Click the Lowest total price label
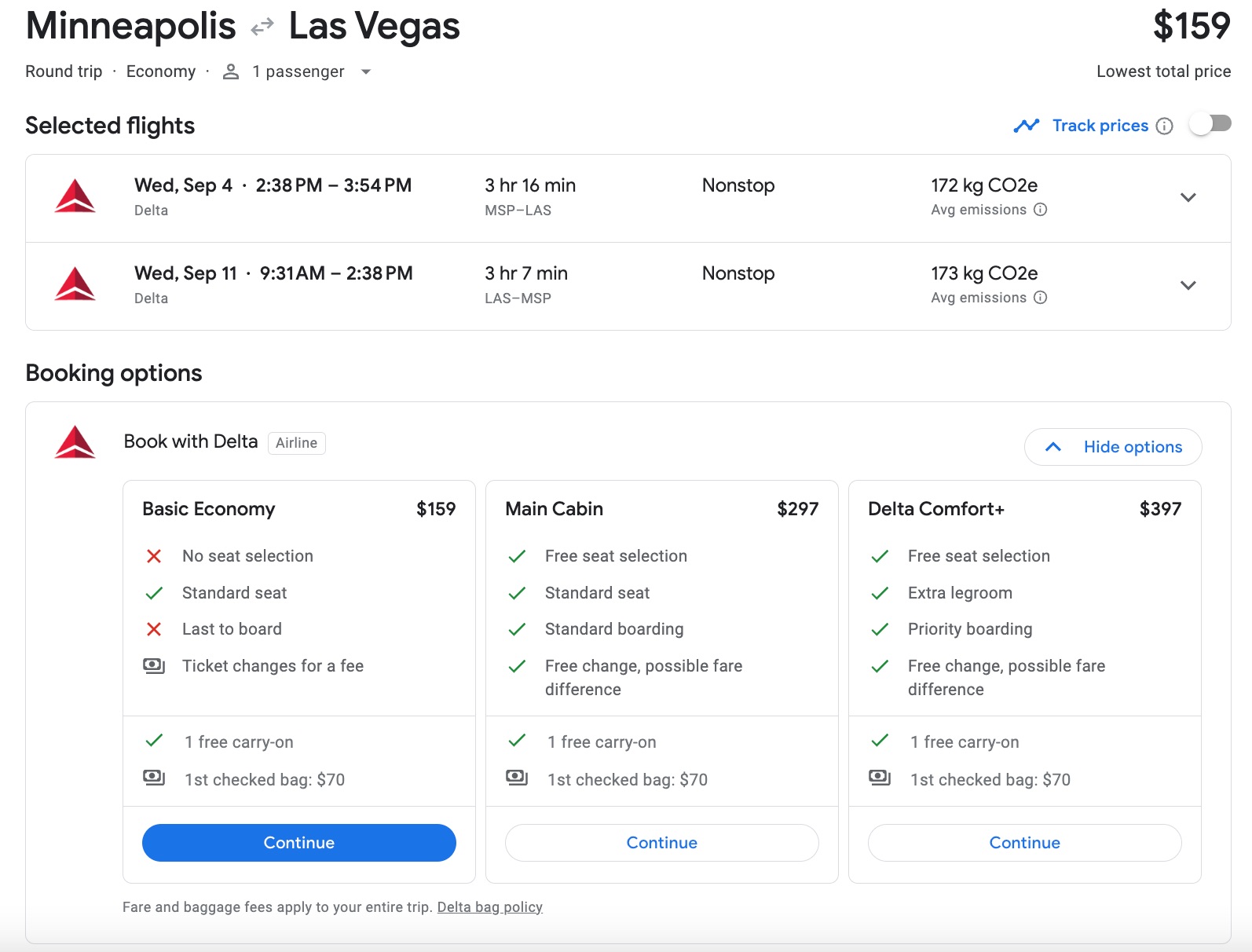Screen dimensions: 1252x952 pyautogui.click(x=1164, y=71)
